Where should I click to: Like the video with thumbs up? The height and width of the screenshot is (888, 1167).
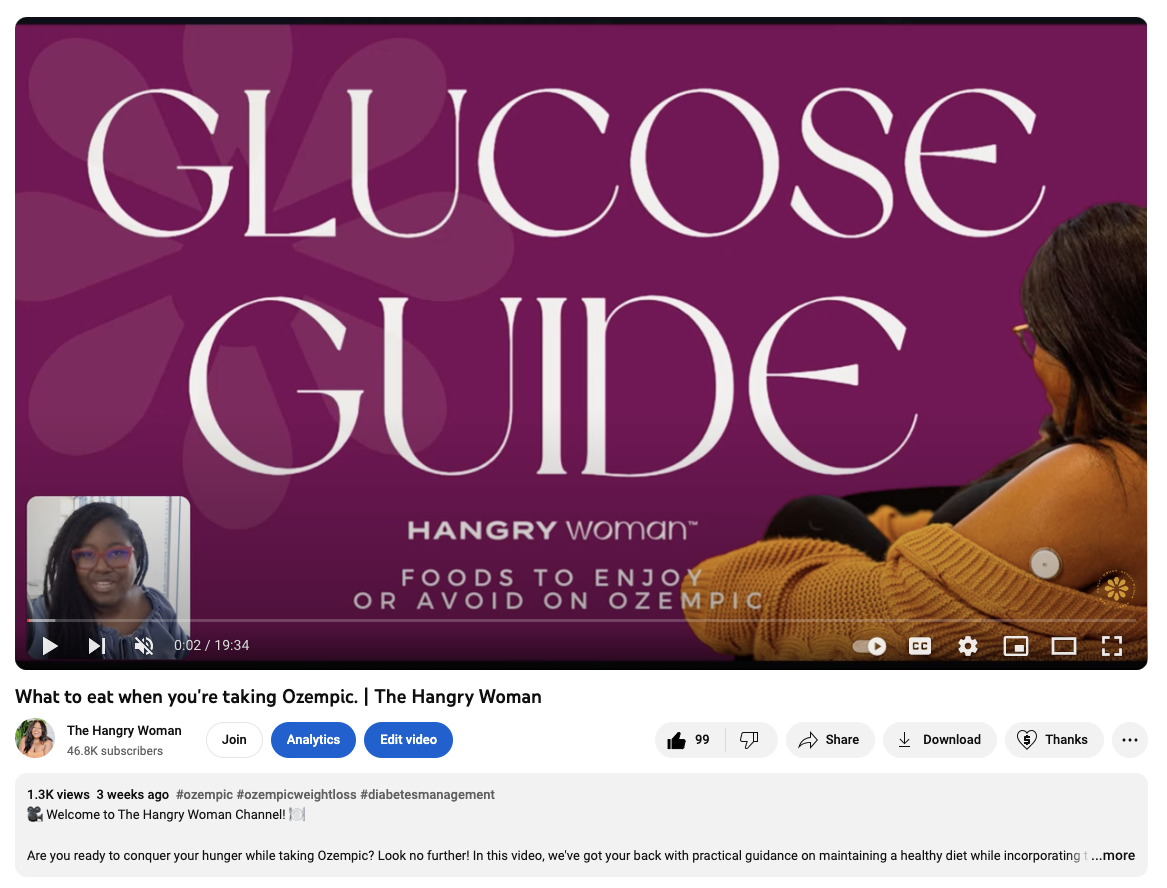(689, 740)
